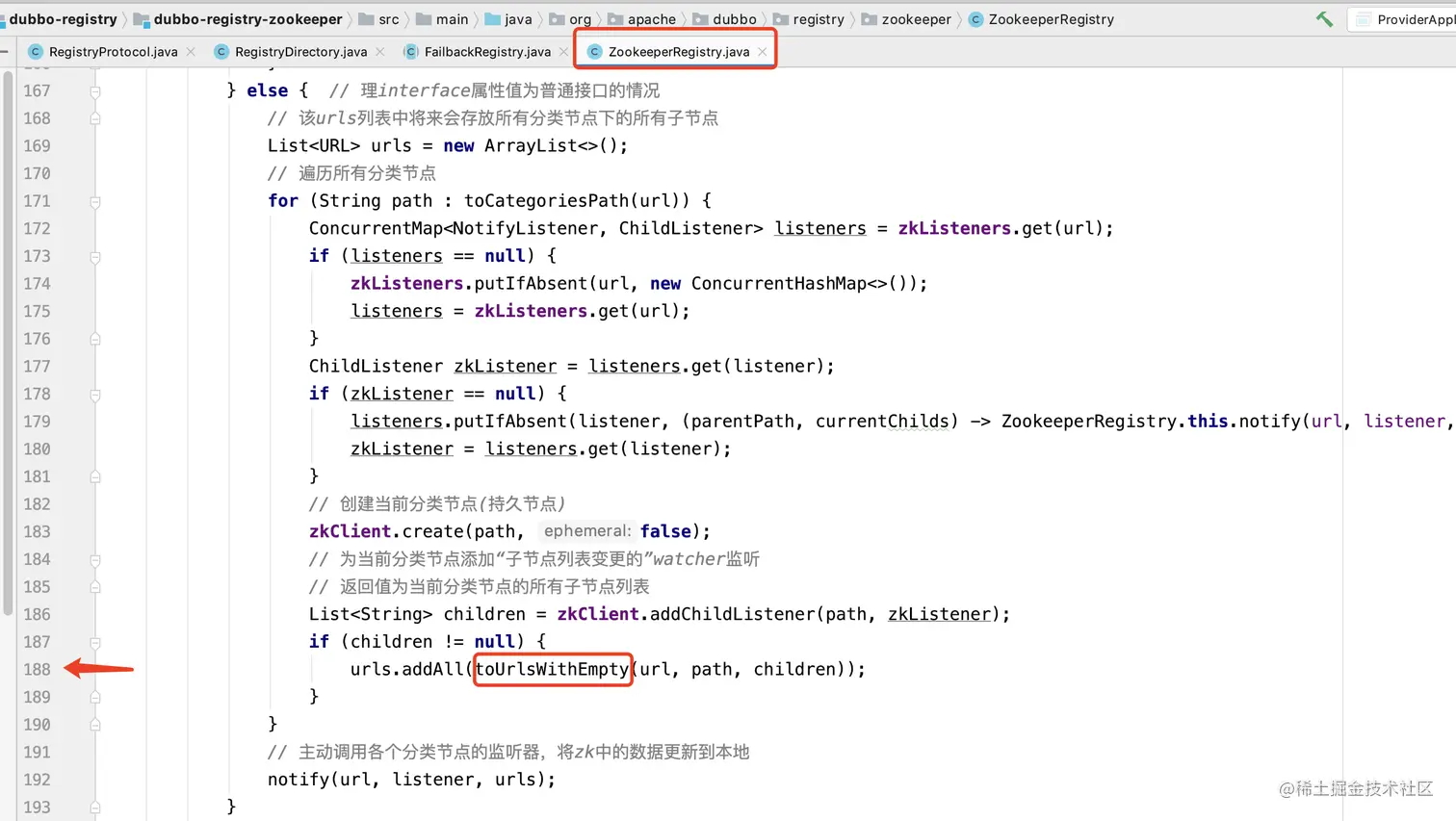1456x821 pixels.
Task: Click the class icon on FailbackRegistry.java tab
Action: [411, 52]
